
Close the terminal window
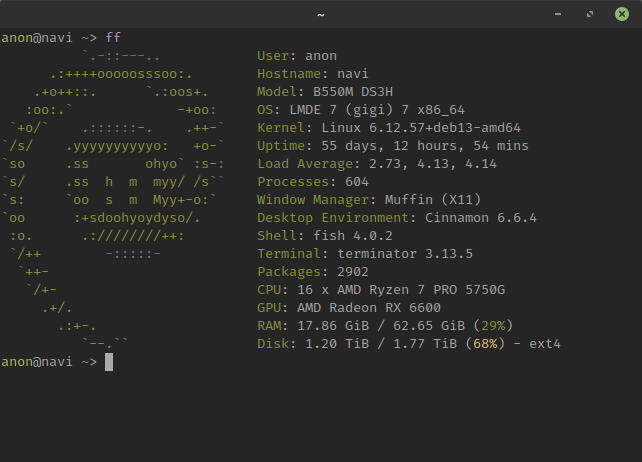(622, 14)
